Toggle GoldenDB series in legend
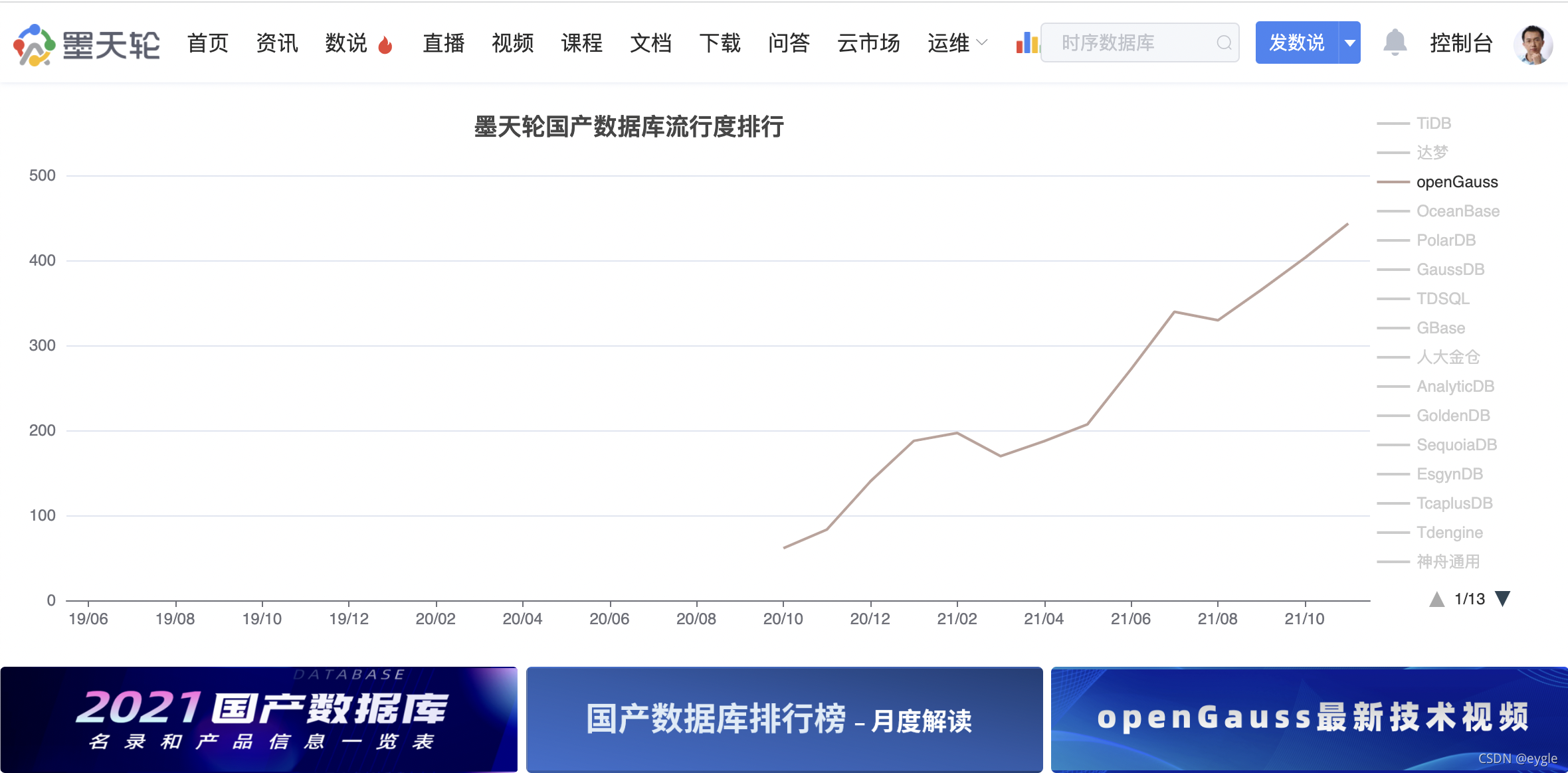1568x773 pixels. coord(1434,416)
